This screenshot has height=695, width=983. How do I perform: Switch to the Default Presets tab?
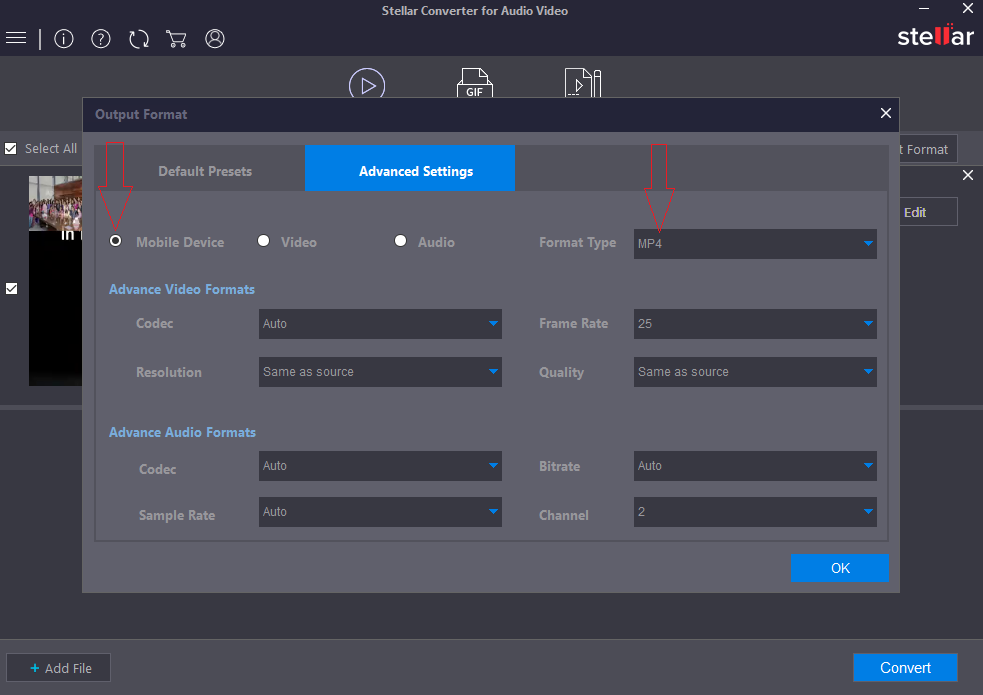click(205, 171)
